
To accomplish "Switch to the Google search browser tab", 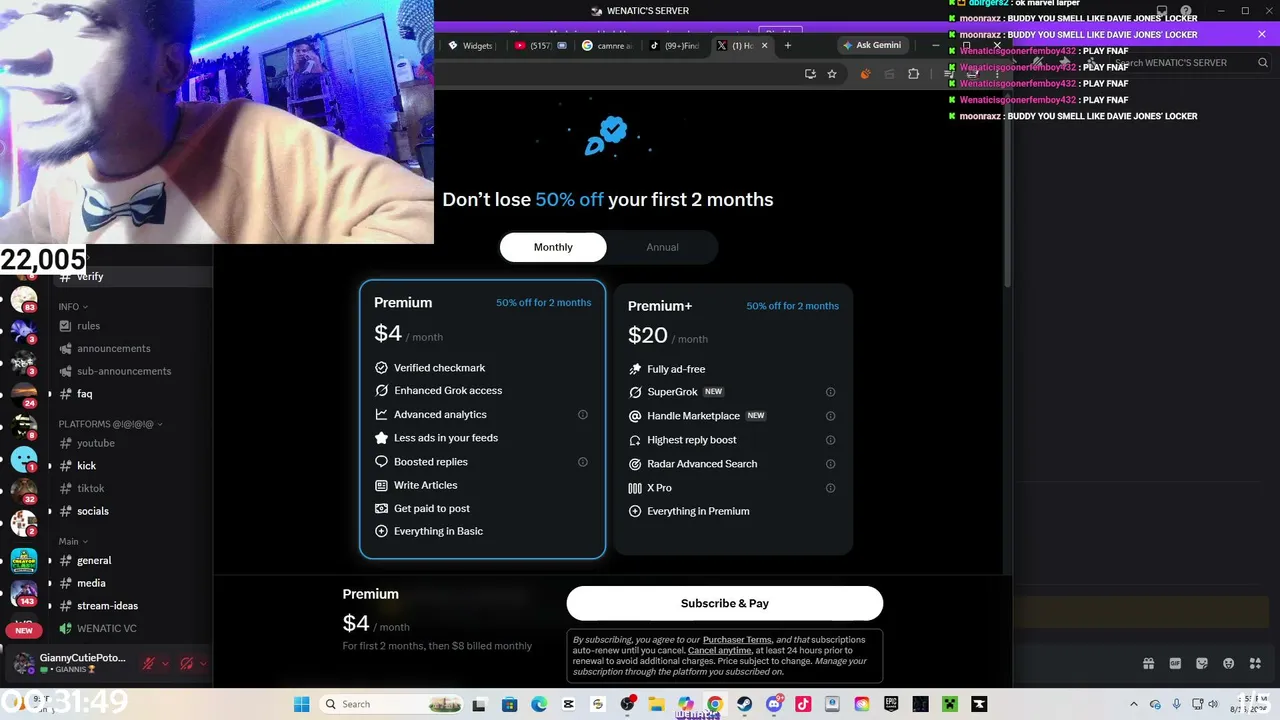I will (x=606, y=45).
